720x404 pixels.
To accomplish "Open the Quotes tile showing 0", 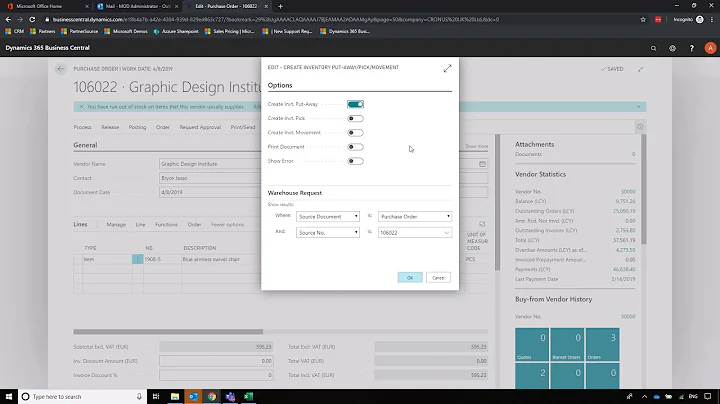I will [532, 344].
